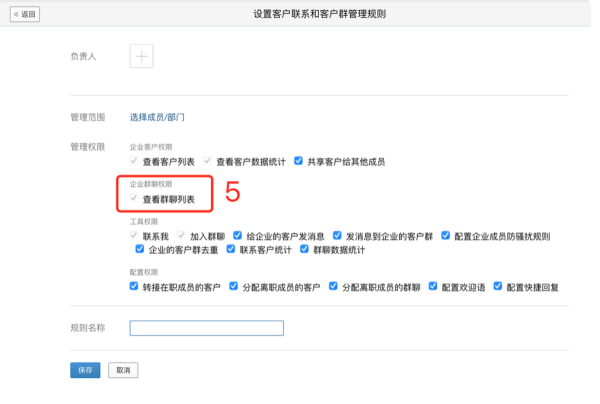
Task: Disable 配置企业成员防骚扰规则 permission
Action: point(446,236)
